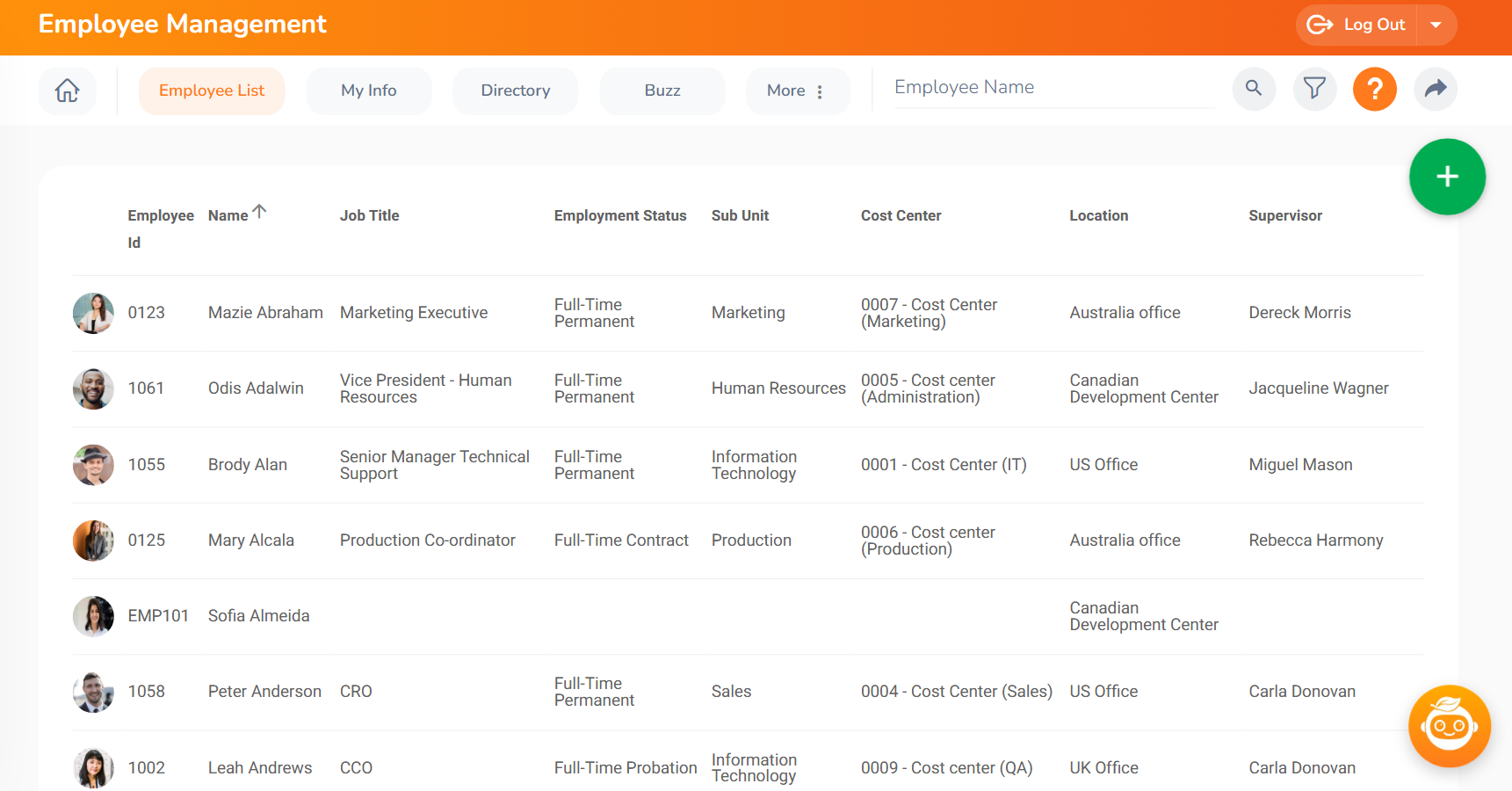Sort by Employee Id column header
1512x791 pixels.
pos(161,229)
